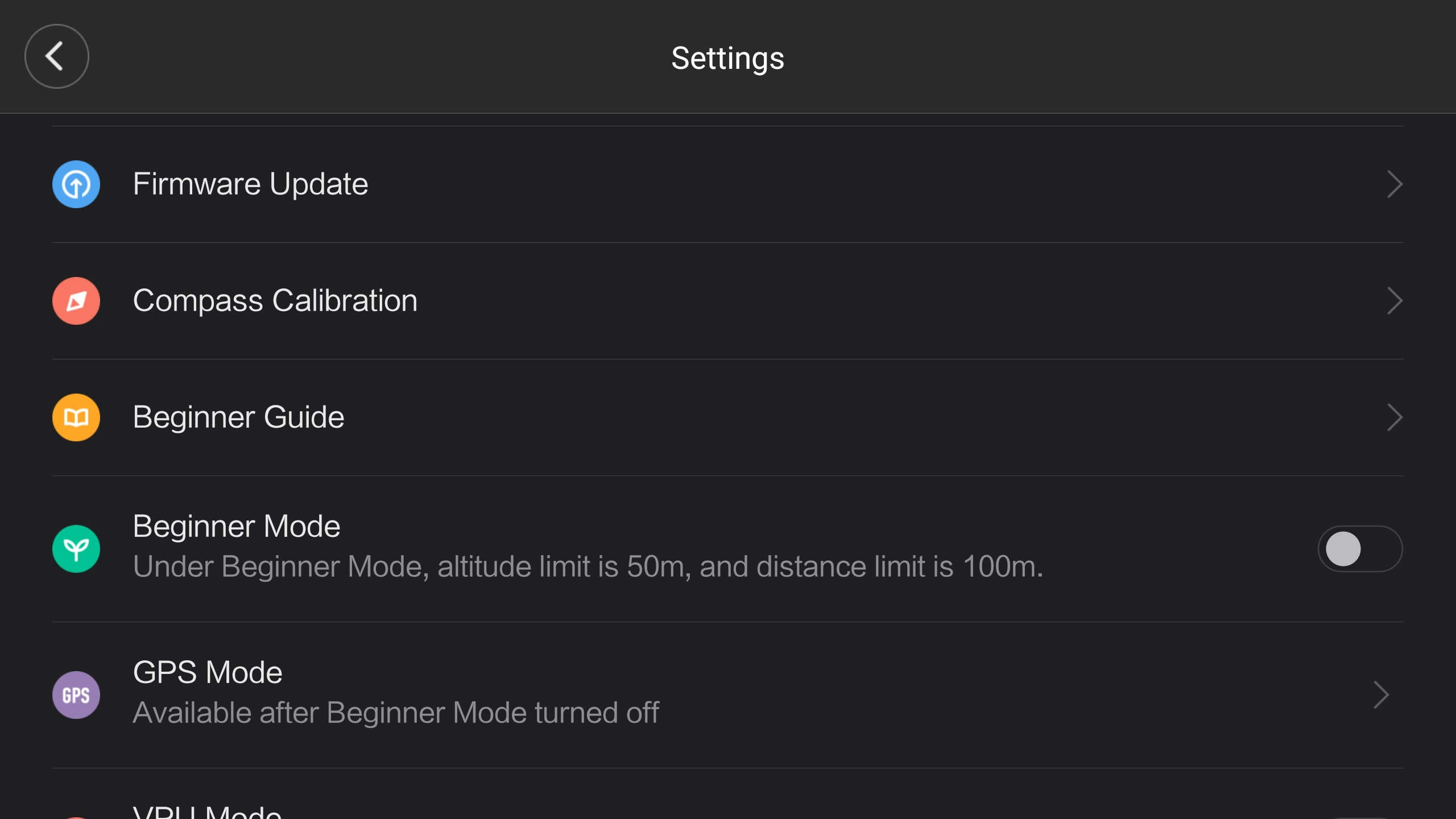
Task: Tap the blue Firmware Update icon
Action: coord(76,184)
